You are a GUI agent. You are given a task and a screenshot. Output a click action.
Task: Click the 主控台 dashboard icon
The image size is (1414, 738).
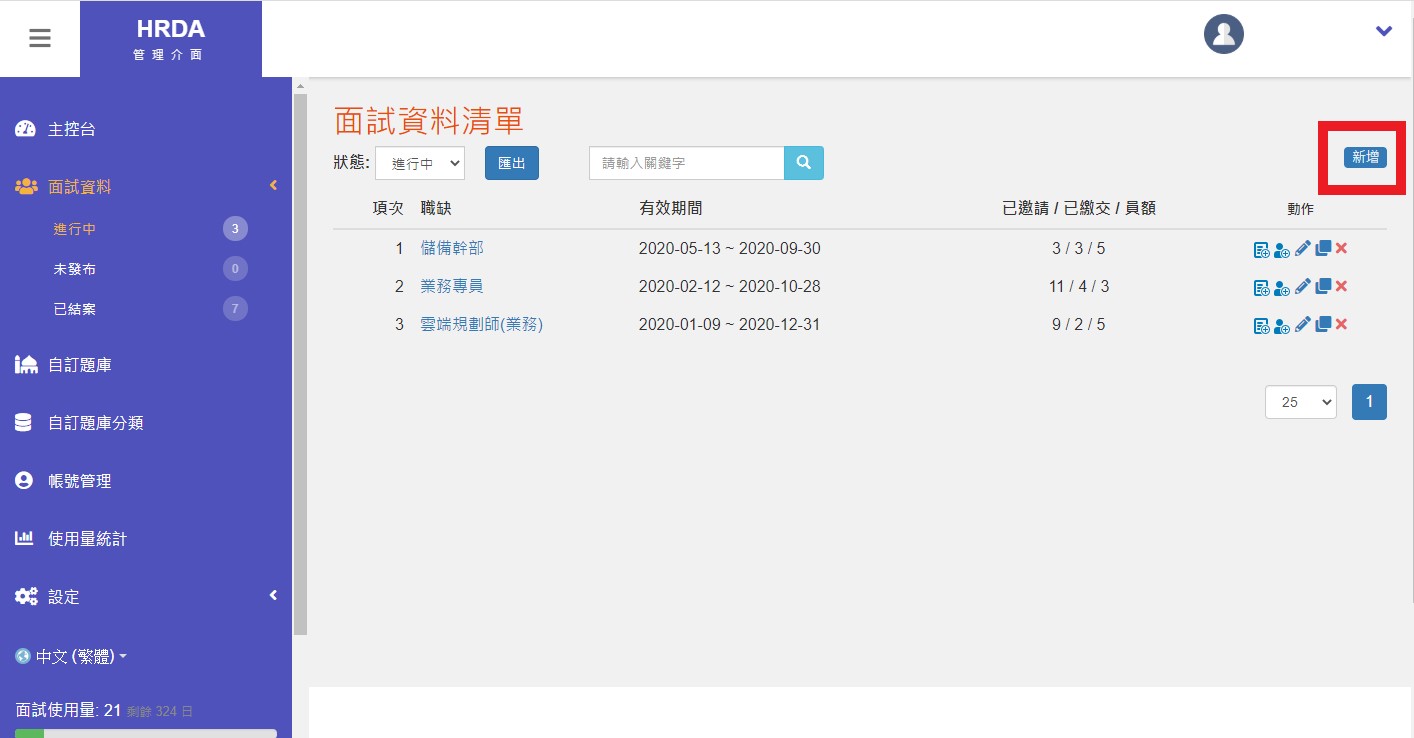pos(25,128)
